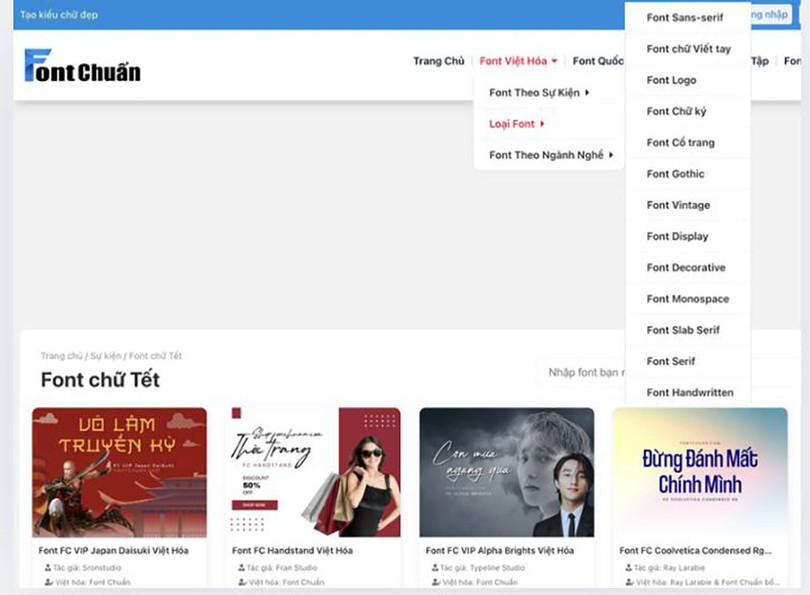The height and width of the screenshot is (595, 810).
Task: Expand the Loại Font submenu
Action: coord(516,124)
